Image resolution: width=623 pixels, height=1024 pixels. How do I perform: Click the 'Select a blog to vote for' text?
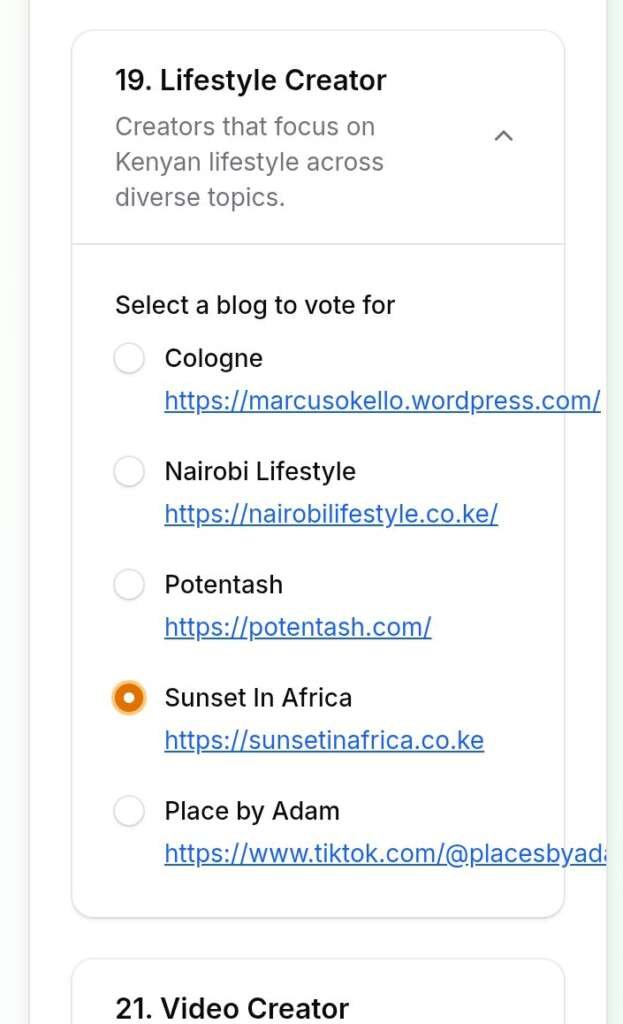[255, 305]
